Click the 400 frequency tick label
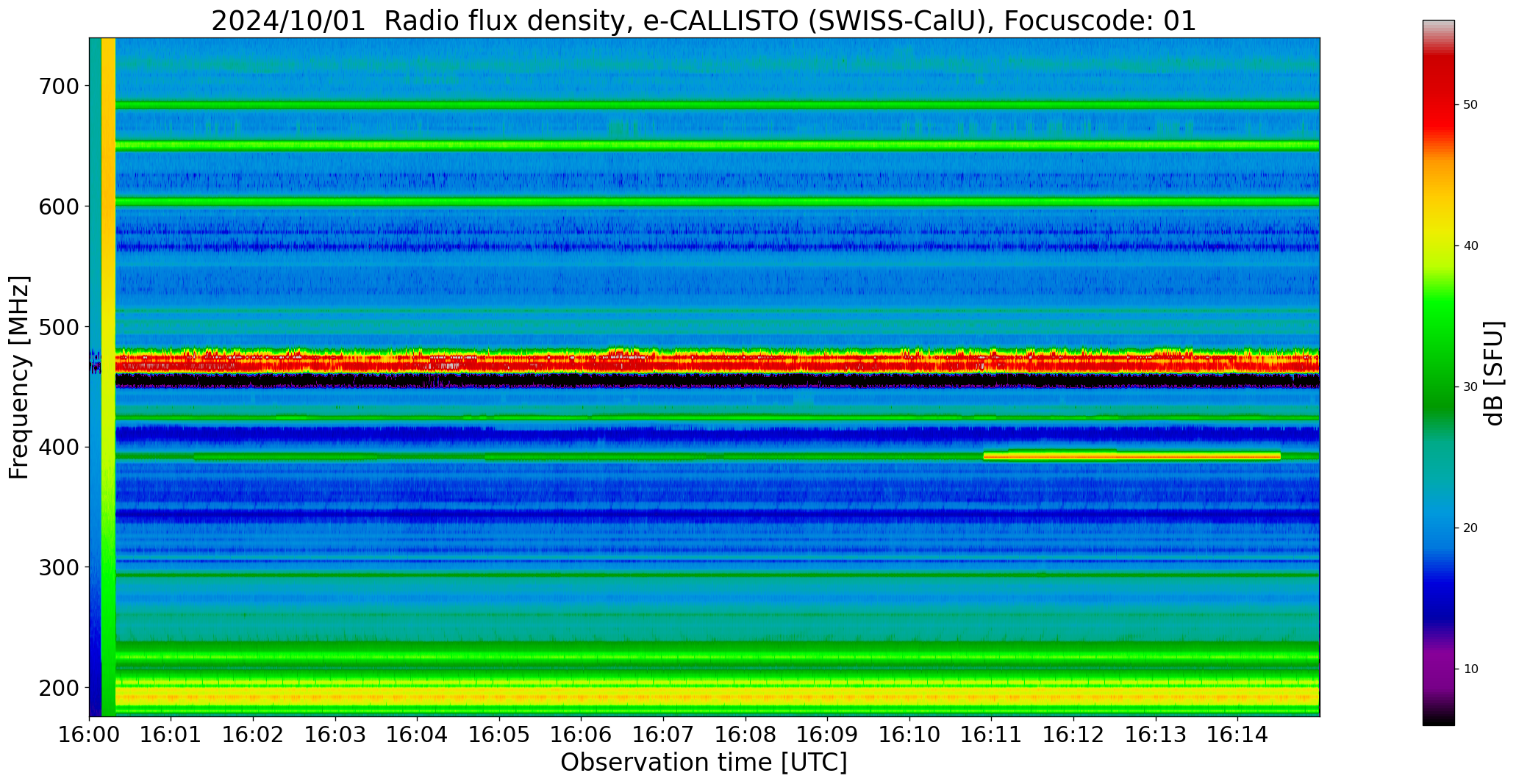Image resolution: width=1516 pixels, height=784 pixels. [58, 447]
